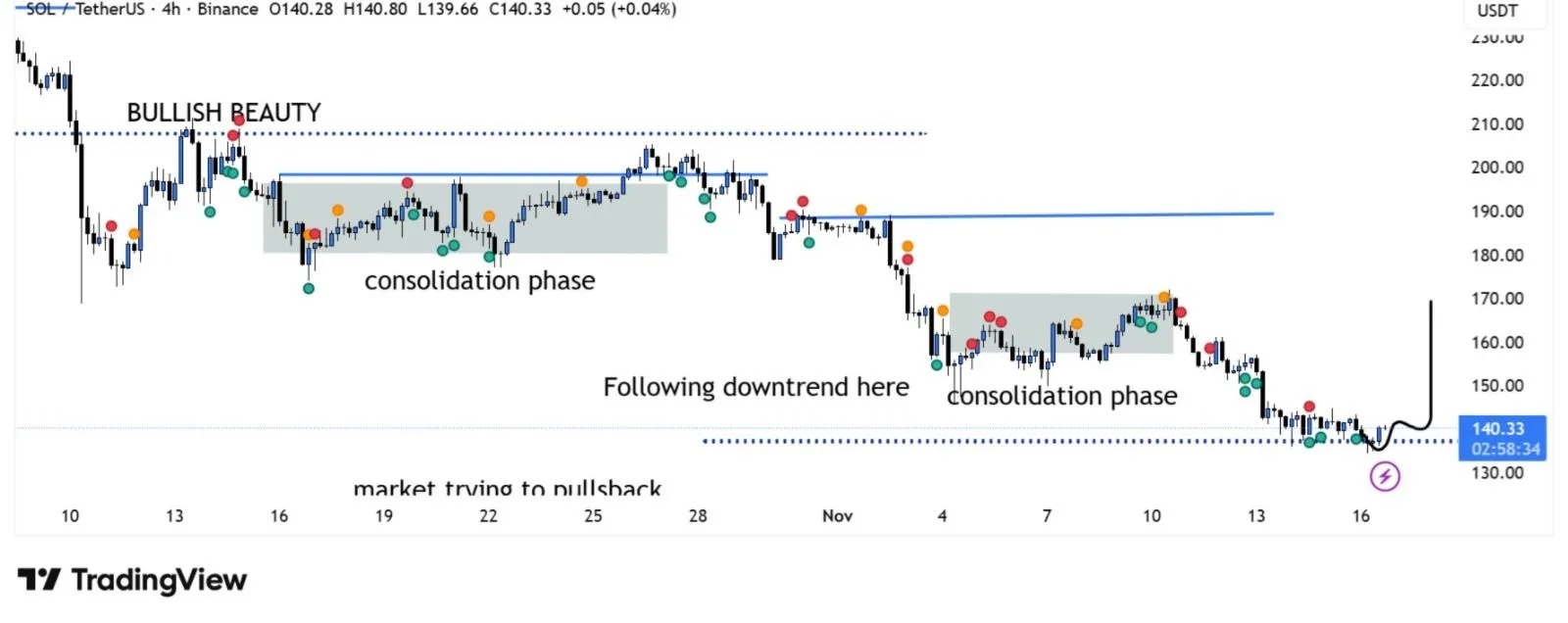The width and height of the screenshot is (1568, 623).
Task: Click 'consolidation phase' label under the right box
Action: click(x=1062, y=396)
